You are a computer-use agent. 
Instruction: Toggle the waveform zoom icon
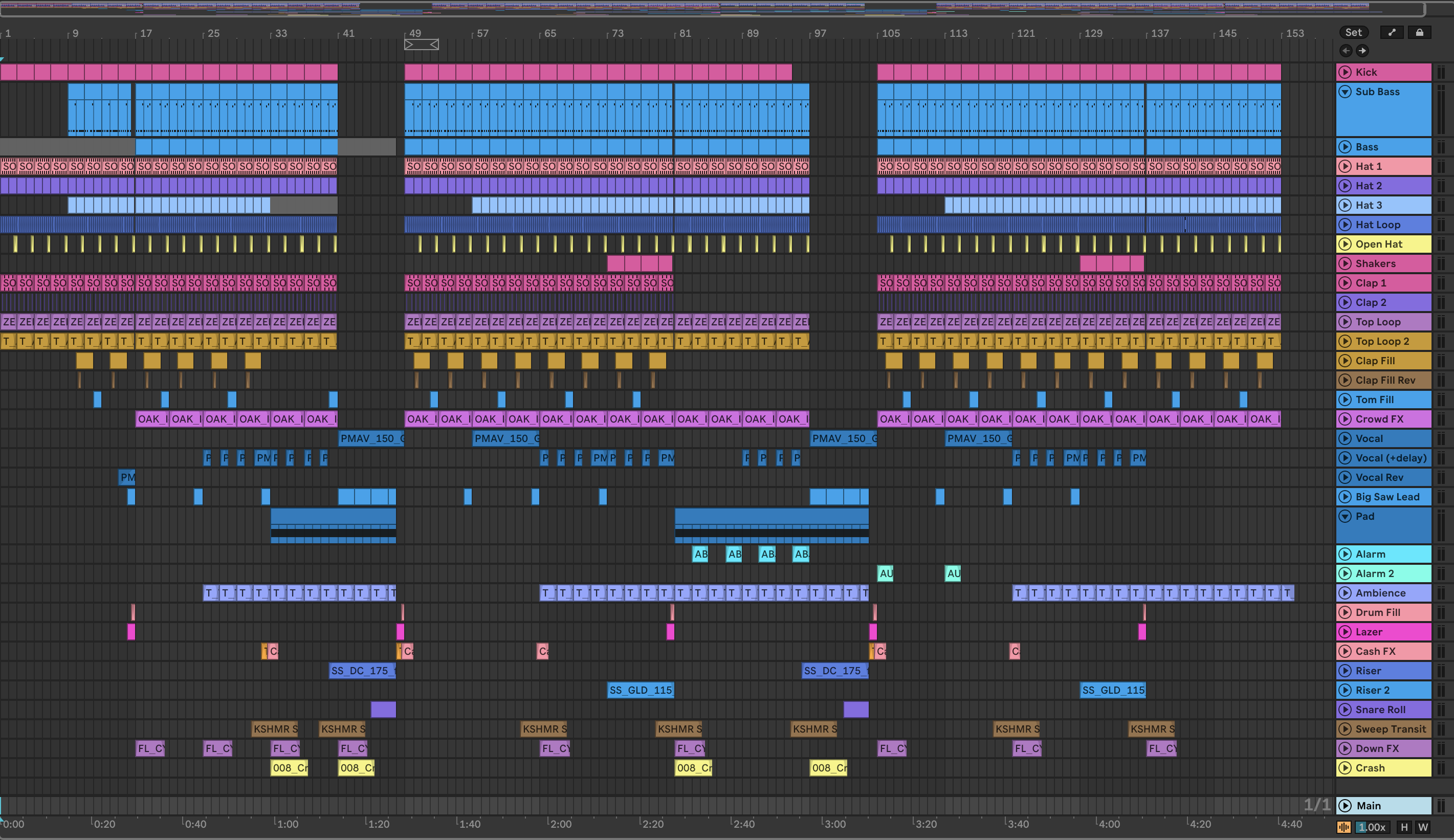pos(1344,827)
